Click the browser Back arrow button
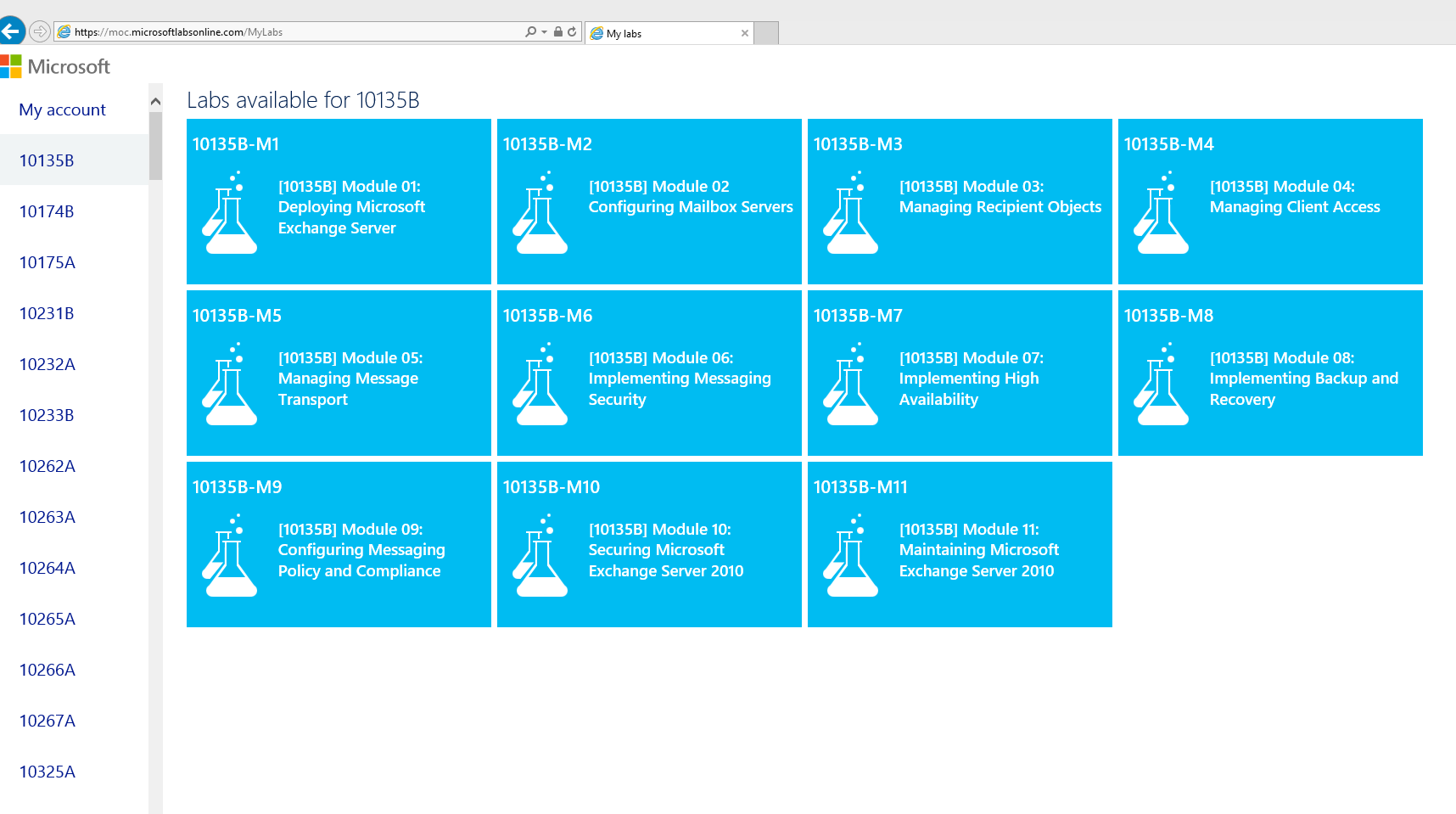1456x814 pixels. [10, 32]
